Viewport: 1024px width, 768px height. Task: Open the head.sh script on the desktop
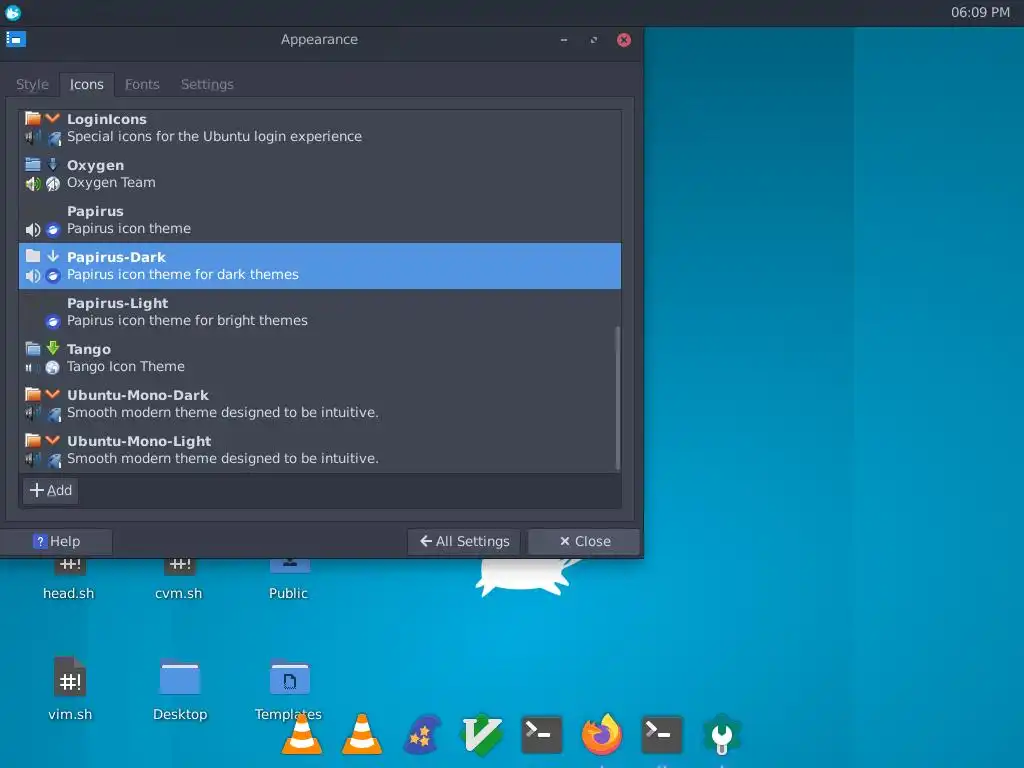(69, 578)
